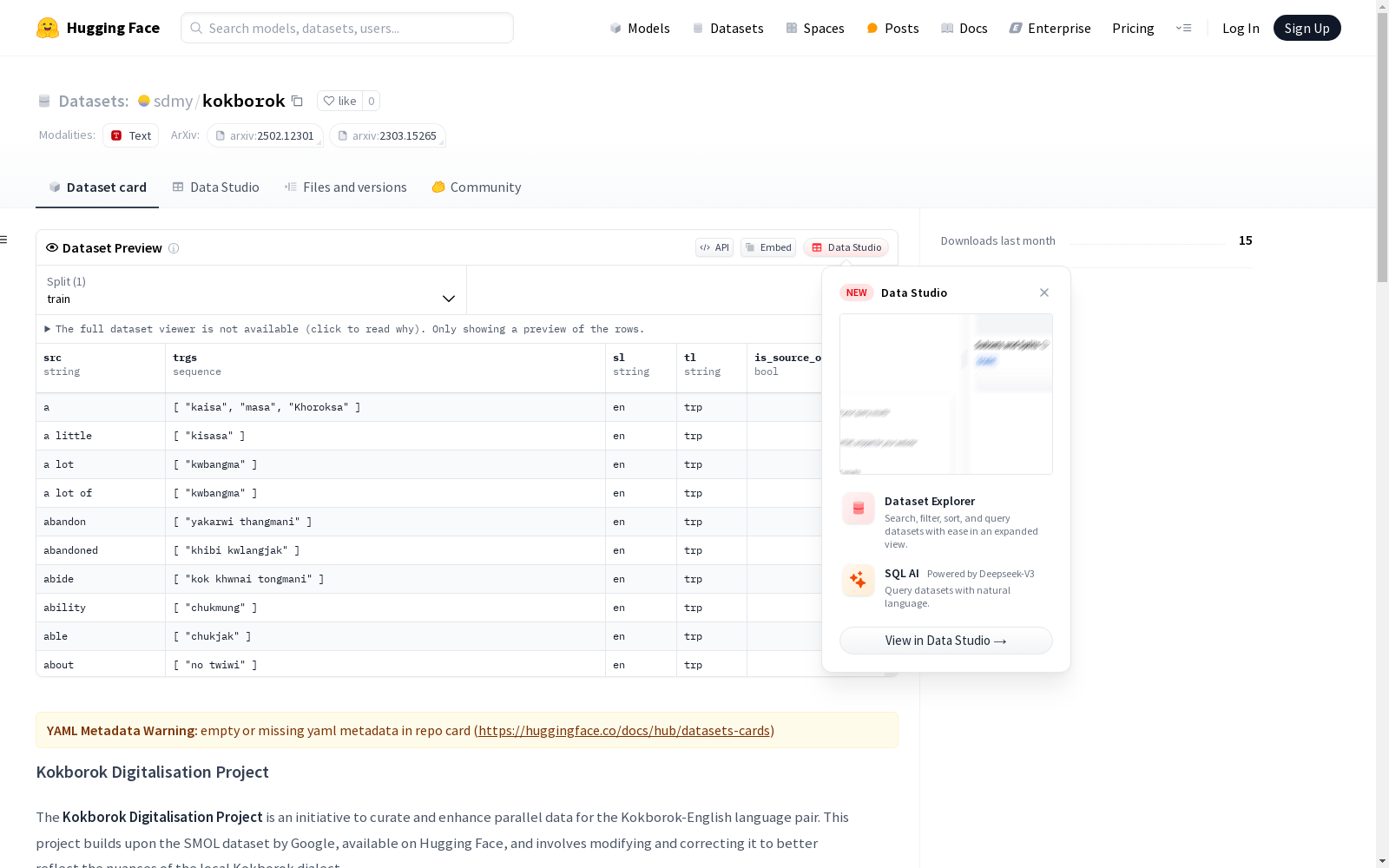Close the Data Studio popup

point(1044,293)
